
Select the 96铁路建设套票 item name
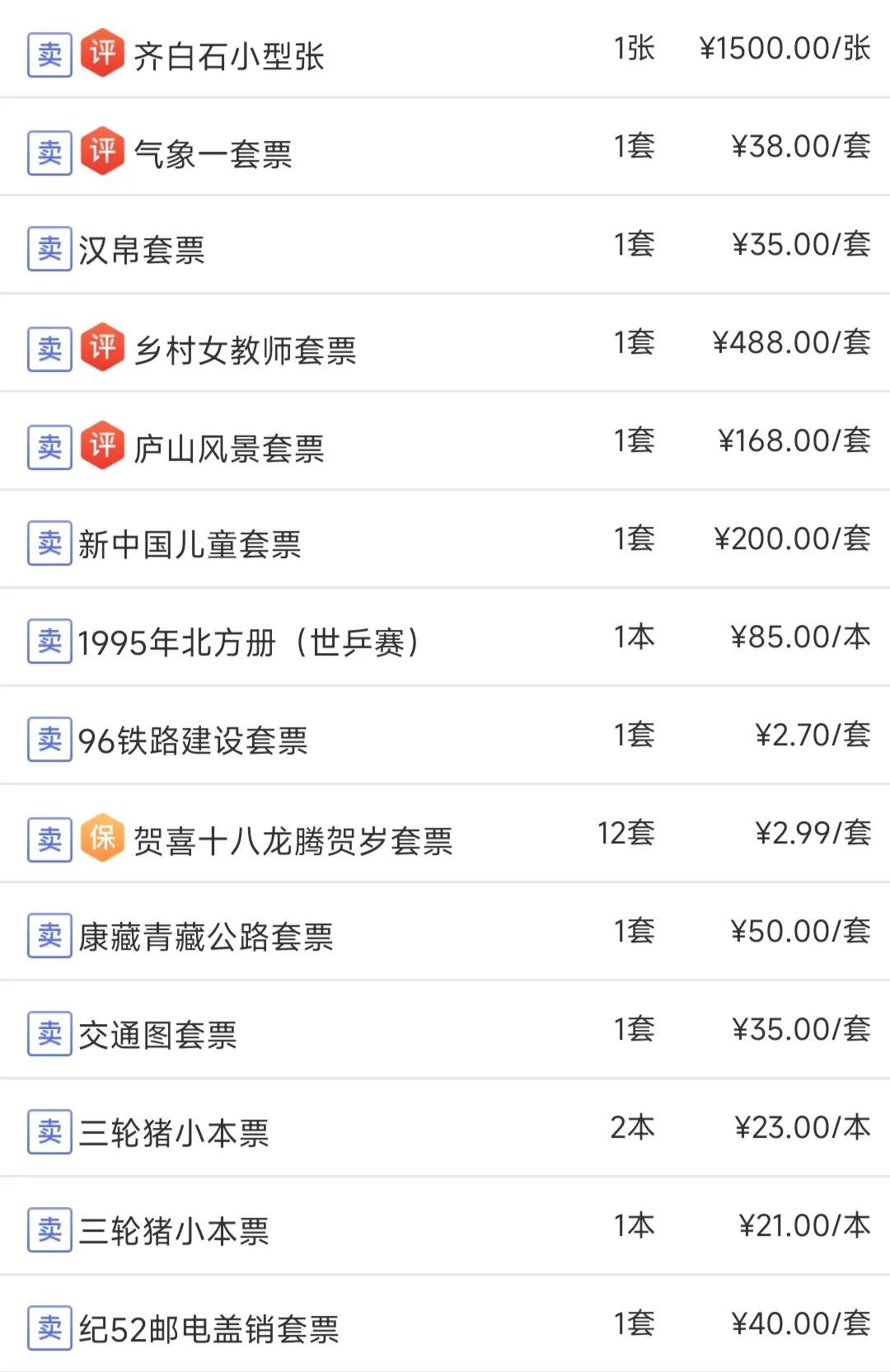tap(193, 740)
